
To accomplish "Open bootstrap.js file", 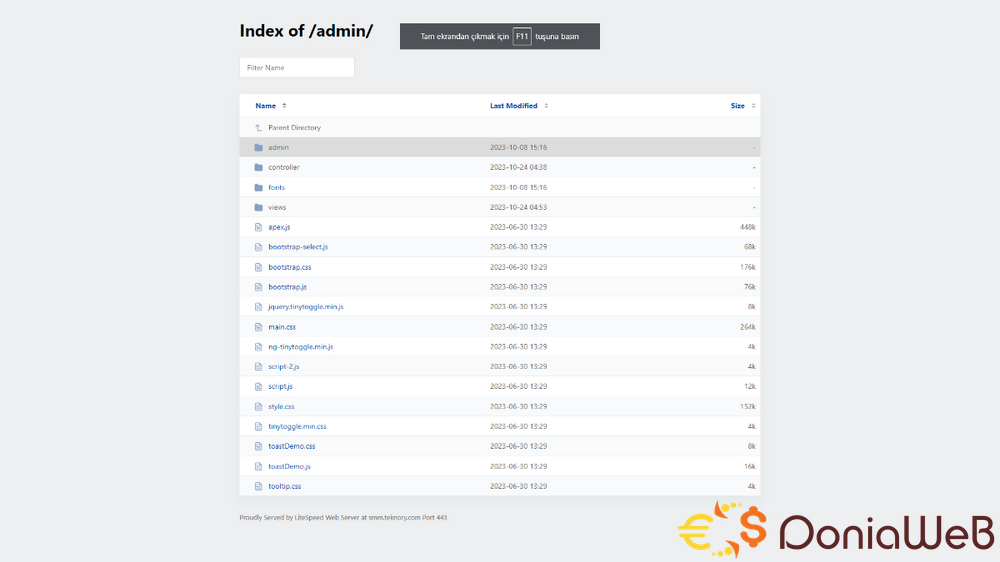I will (287, 287).
